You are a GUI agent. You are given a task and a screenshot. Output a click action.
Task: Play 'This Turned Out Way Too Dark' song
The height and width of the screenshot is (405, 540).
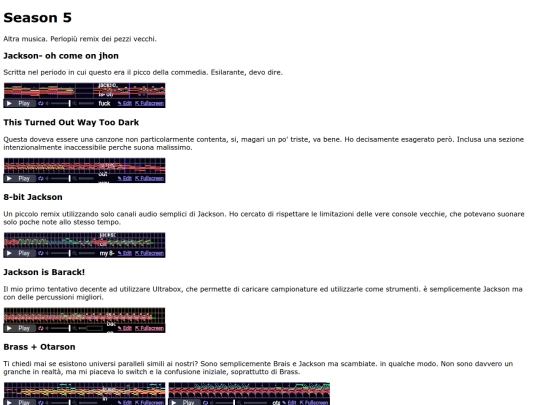click(20, 178)
